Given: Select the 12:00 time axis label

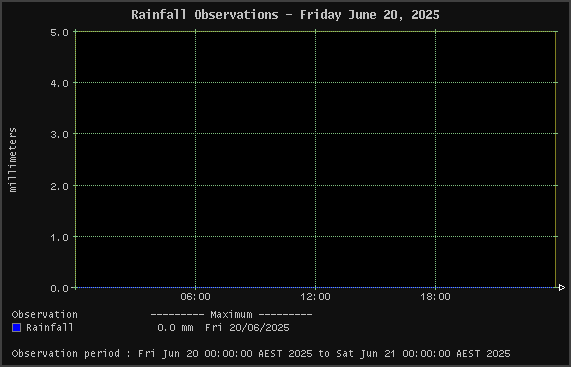Looking at the screenshot, I should [x=315, y=297].
